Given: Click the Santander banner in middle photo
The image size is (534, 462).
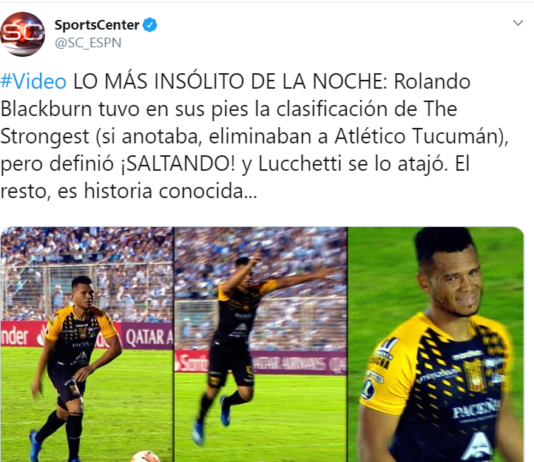Looking at the screenshot, I should (x=191, y=363).
